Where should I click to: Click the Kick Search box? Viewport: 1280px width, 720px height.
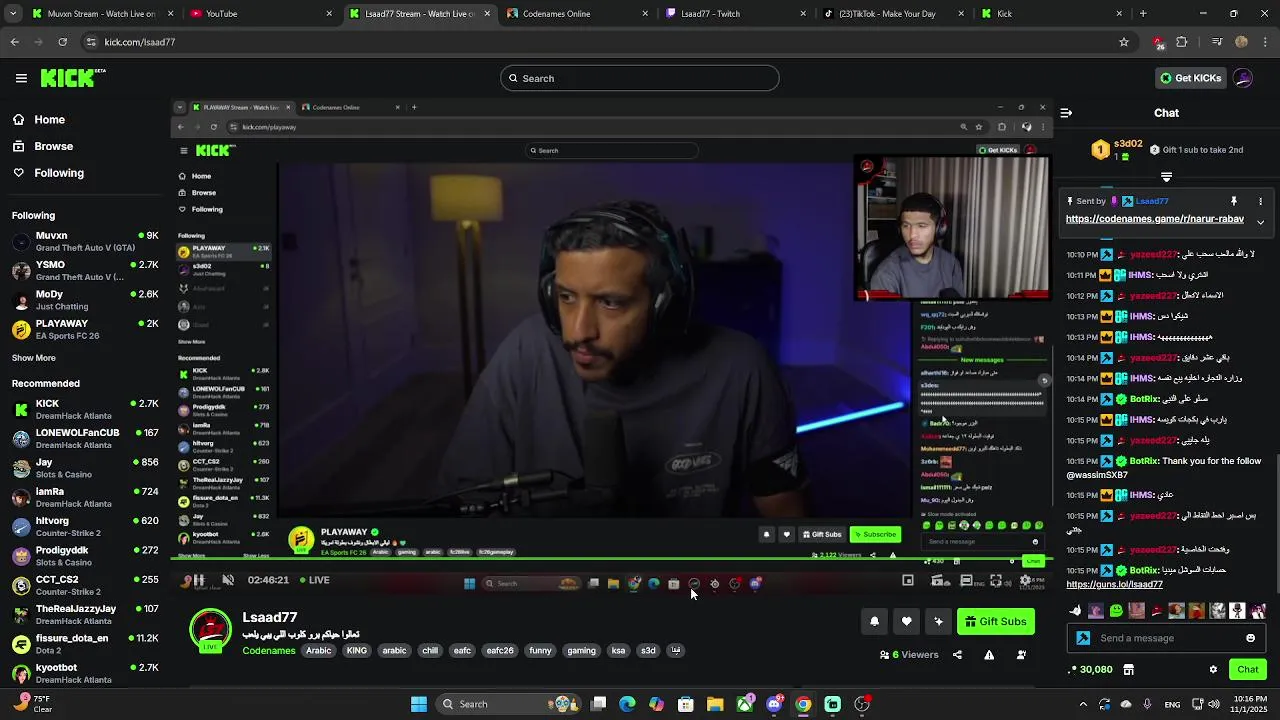point(640,78)
